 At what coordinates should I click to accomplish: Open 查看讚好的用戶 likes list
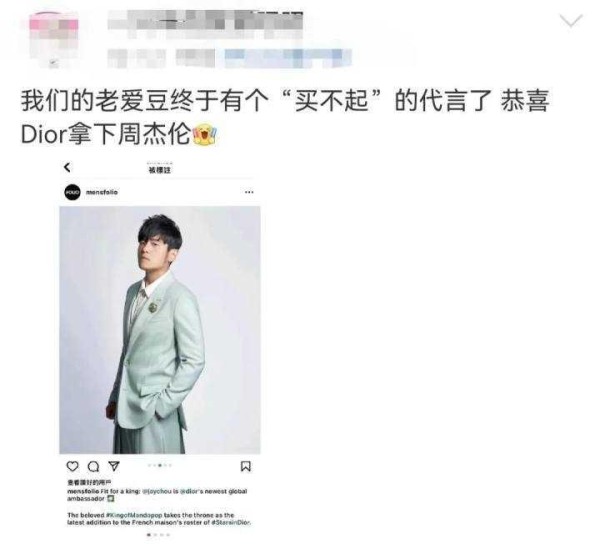point(88,483)
